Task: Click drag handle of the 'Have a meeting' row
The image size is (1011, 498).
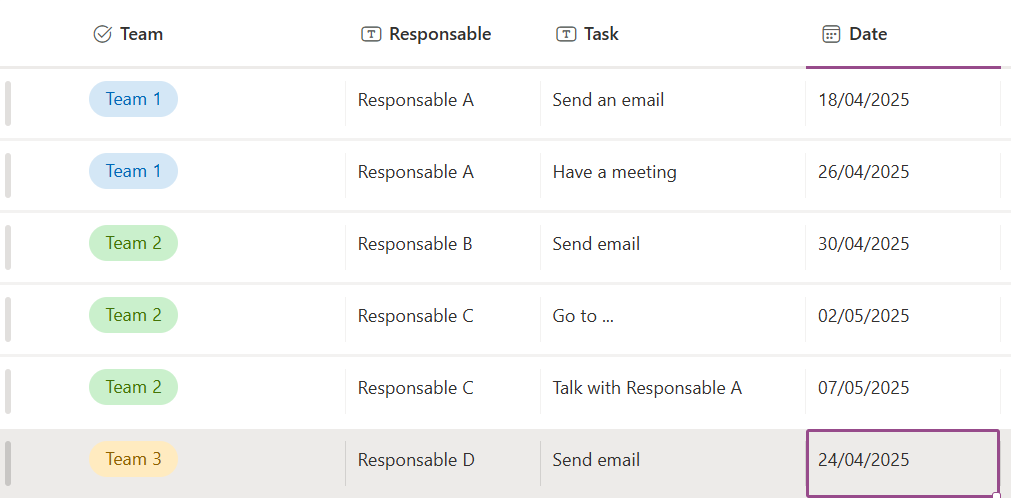Action: (8, 174)
